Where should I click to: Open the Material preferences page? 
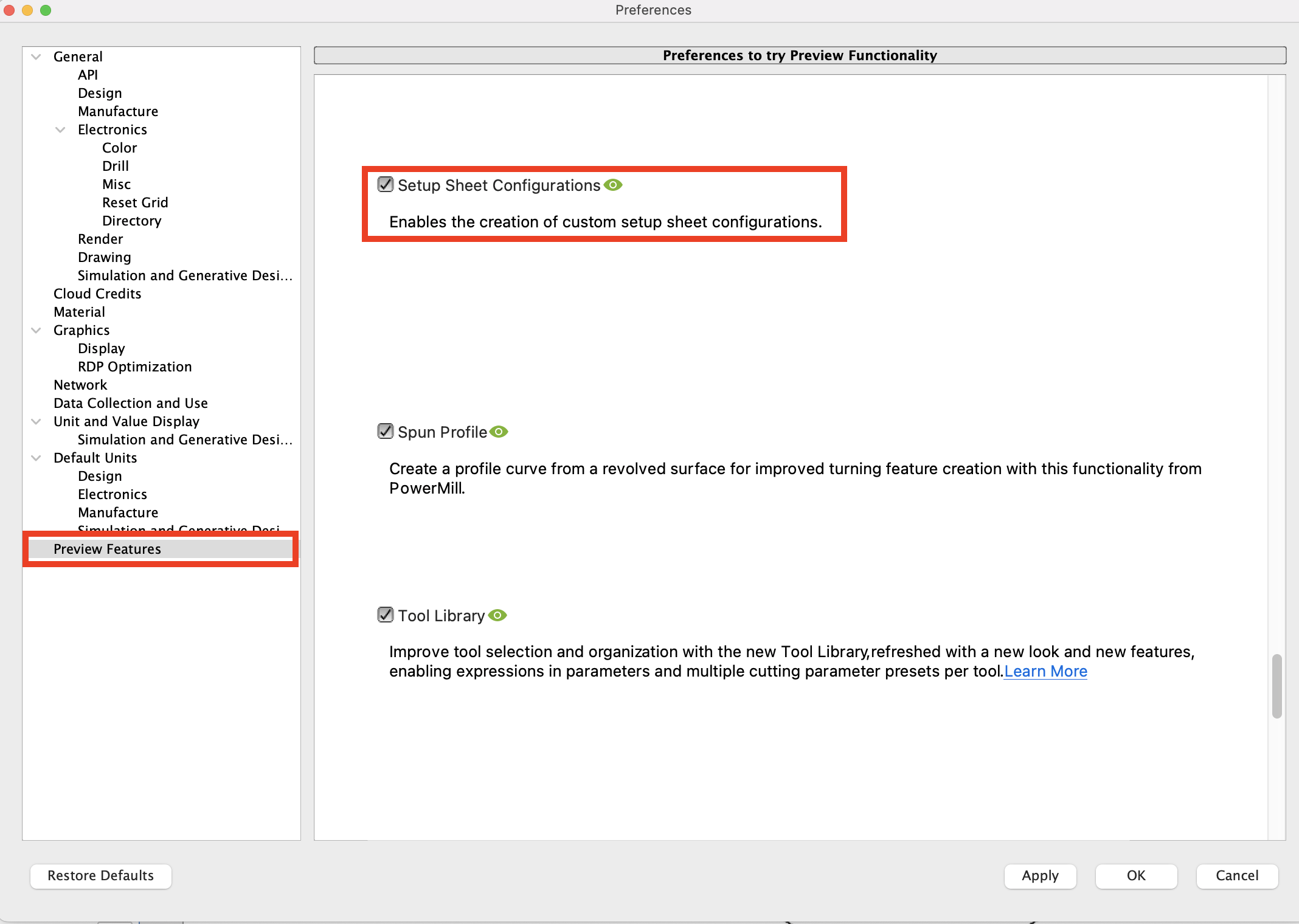79,311
